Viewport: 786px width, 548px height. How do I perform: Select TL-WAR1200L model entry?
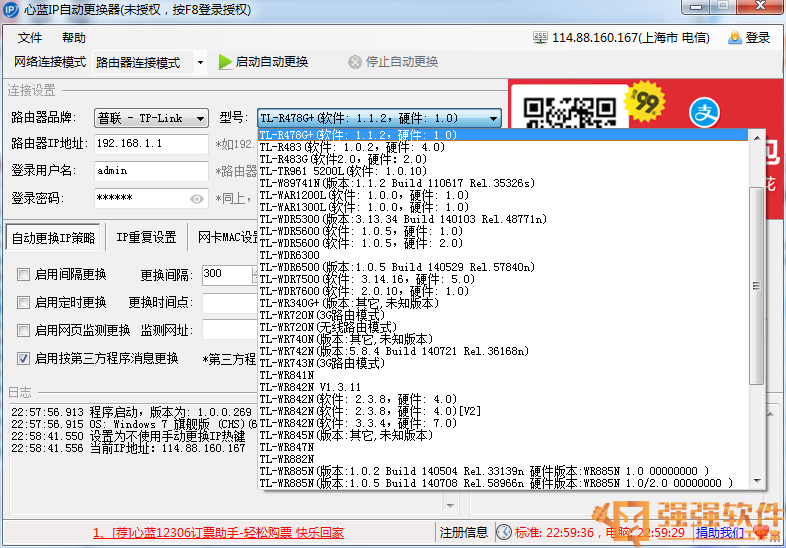point(503,195)
